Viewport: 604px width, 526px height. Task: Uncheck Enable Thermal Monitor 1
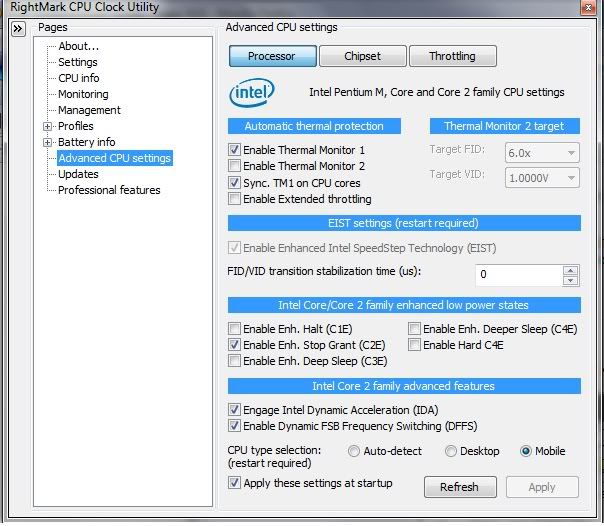click(234, 150)
